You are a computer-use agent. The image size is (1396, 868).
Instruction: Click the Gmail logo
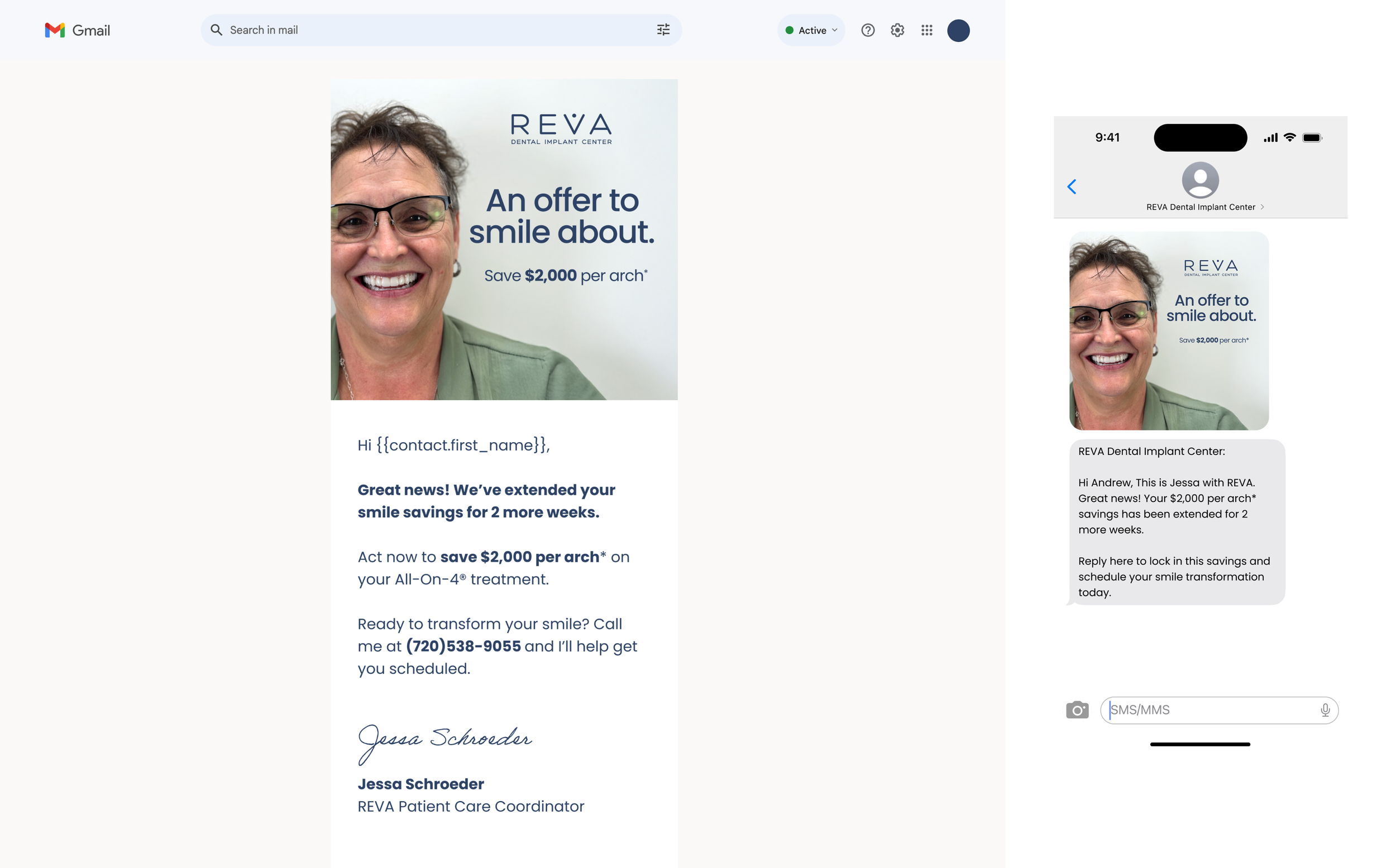point(77,30)
